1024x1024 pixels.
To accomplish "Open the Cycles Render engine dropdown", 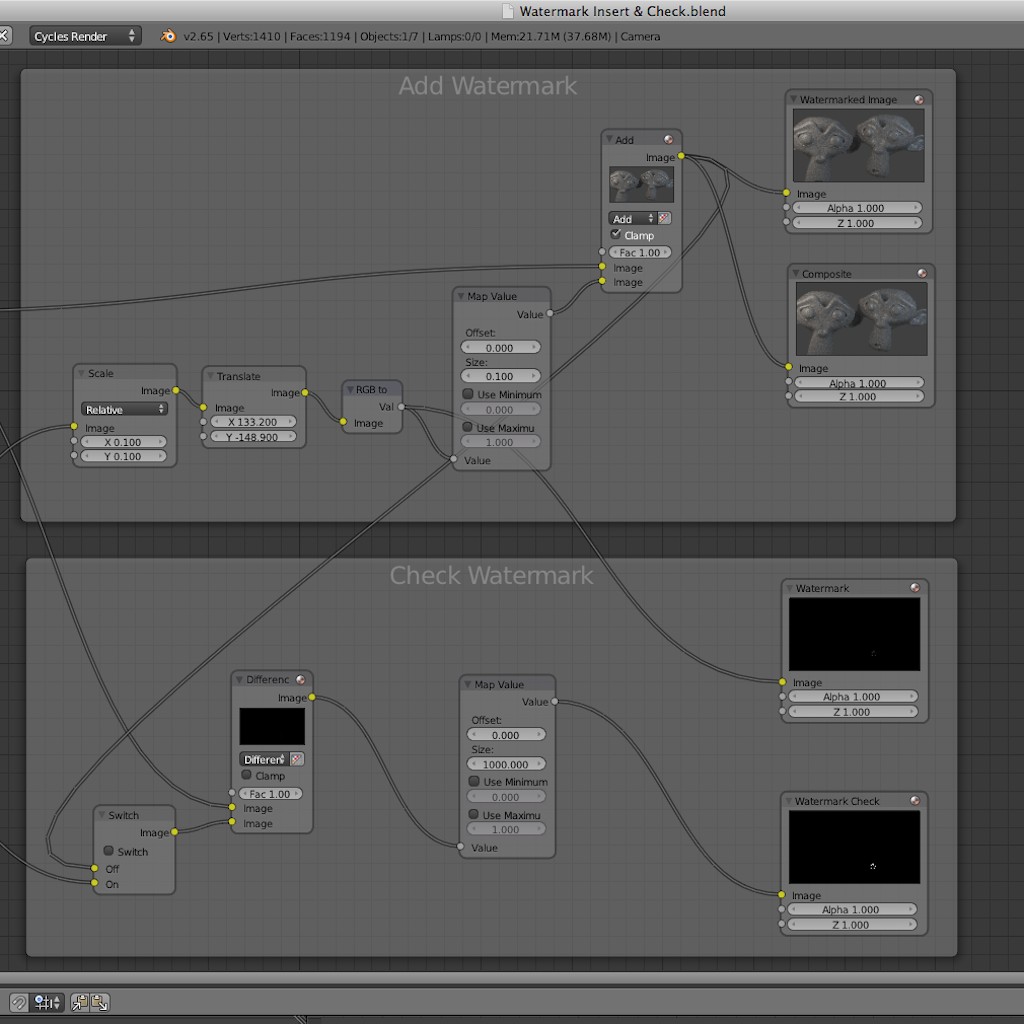I will (84, 36).
